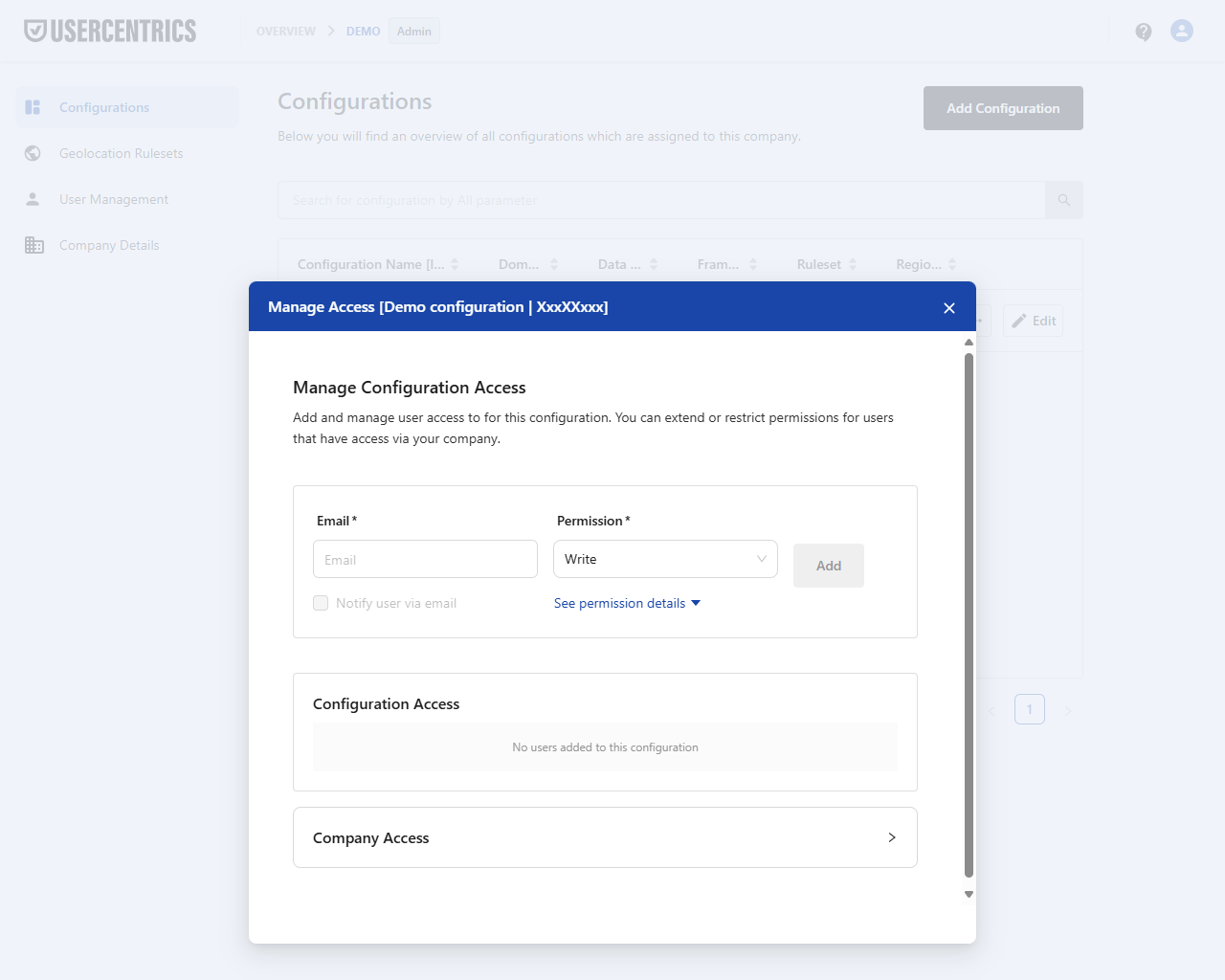The image size is (1225, 980).
Task: Sort by Ruleset column arrows
Action: point(853,264)
